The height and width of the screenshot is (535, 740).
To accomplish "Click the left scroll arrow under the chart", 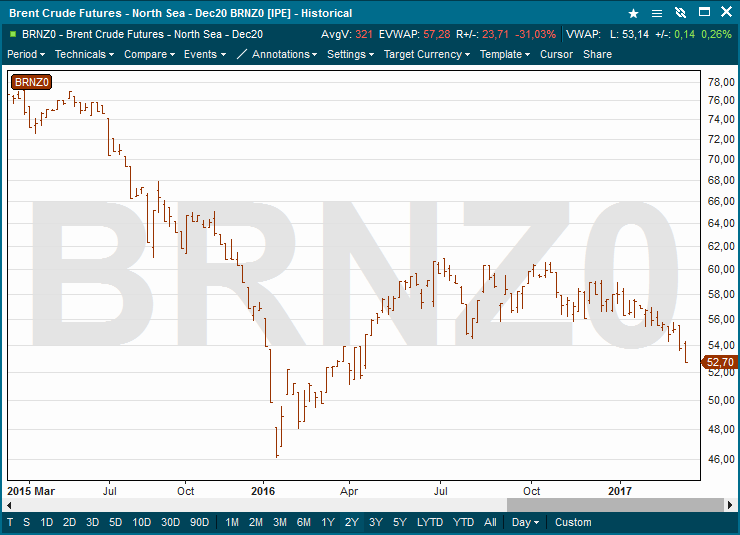I will point(9,505).
